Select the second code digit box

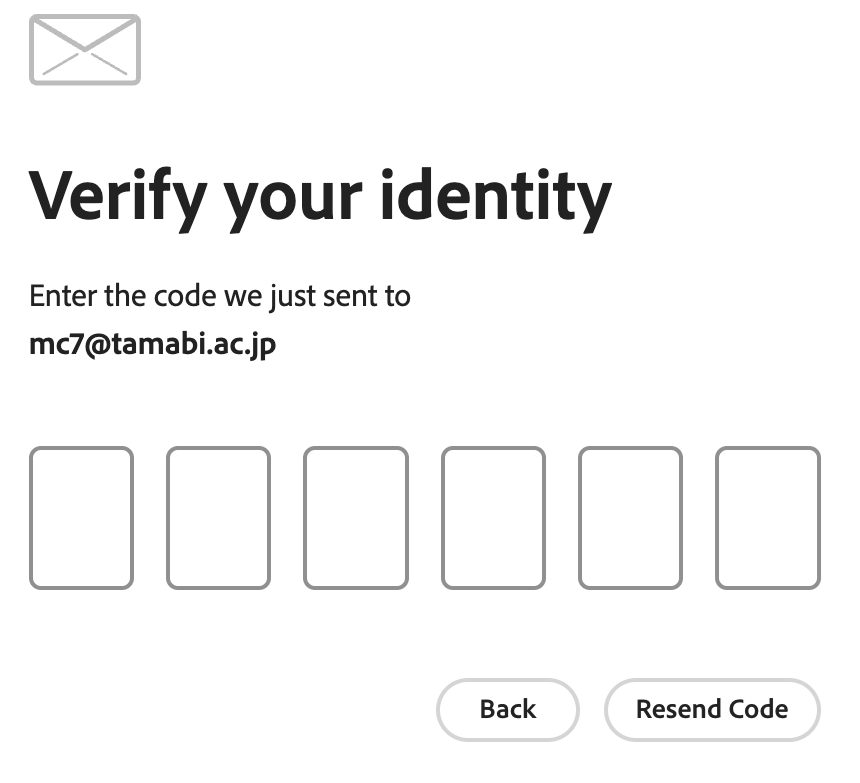click(x=218, y=518)
